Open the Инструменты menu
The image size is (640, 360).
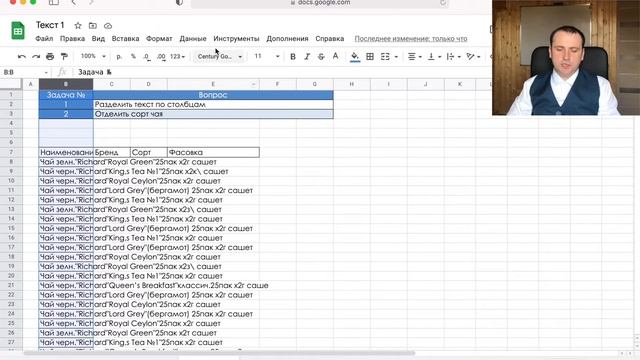[x=236, y=39]
